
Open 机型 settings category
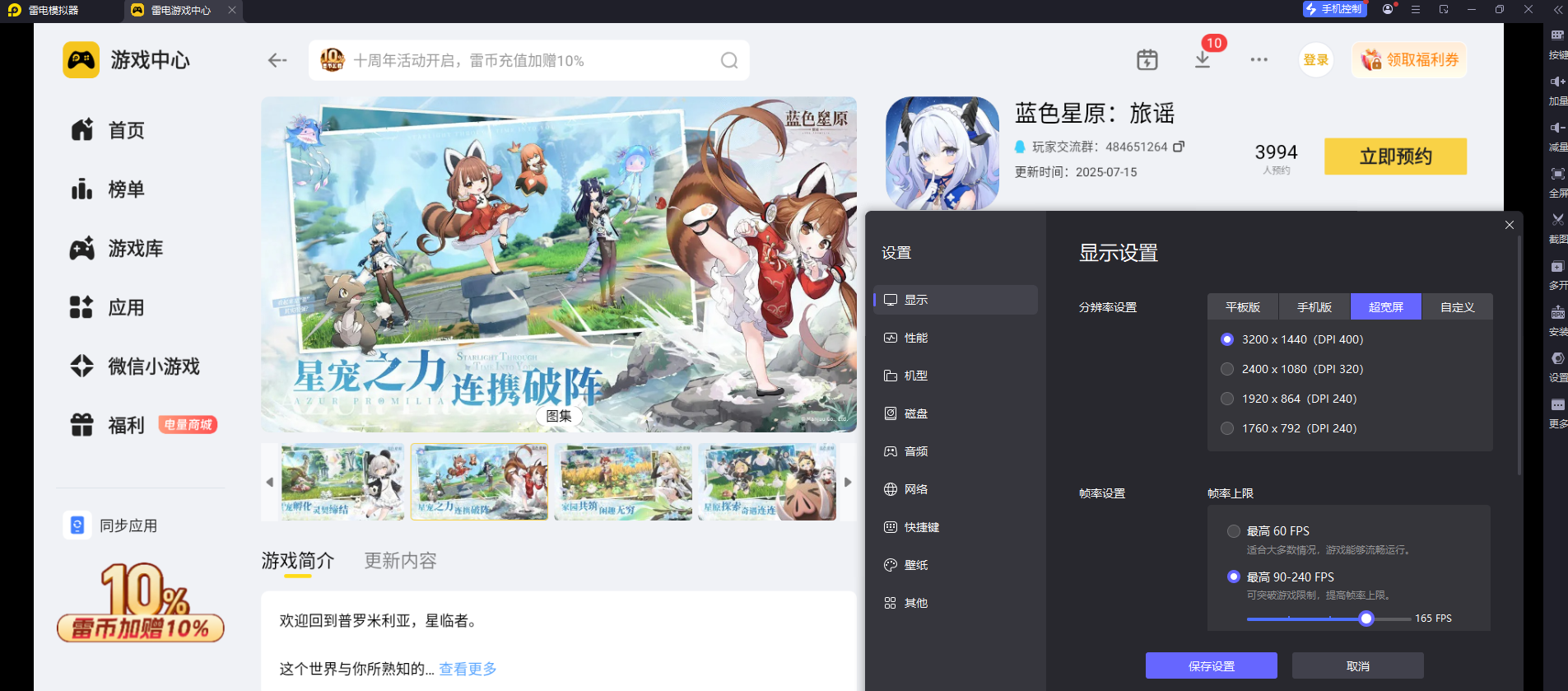(956, 376)
